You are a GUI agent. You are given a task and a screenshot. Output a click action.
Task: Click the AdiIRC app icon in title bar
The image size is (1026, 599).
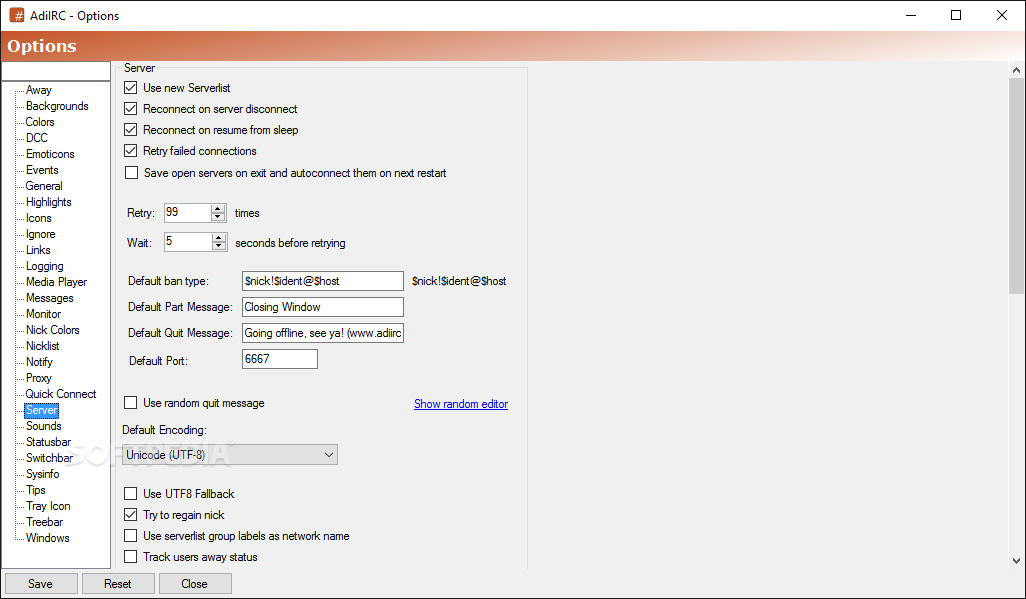pyautogui.click(x=16, y=15)
